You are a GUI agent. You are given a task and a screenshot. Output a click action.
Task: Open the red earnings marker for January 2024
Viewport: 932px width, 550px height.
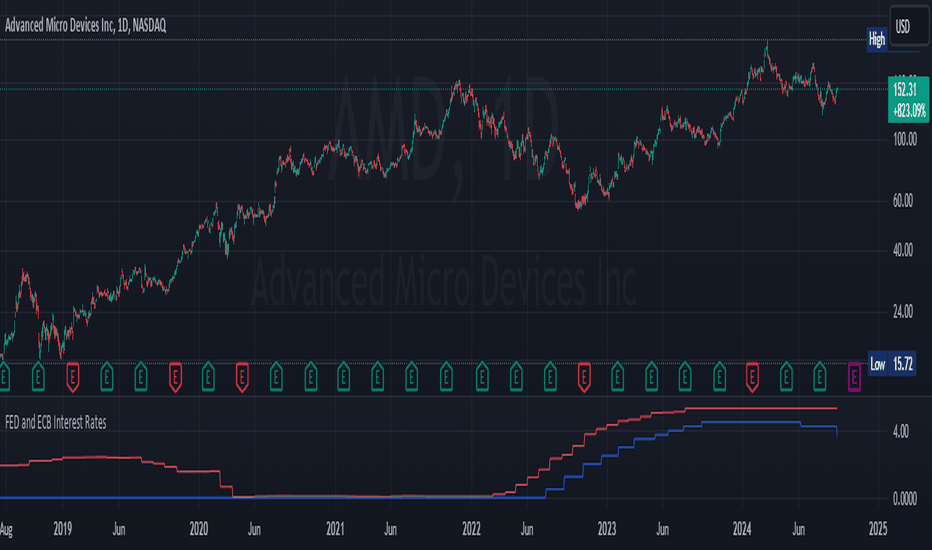coord(752,376)
